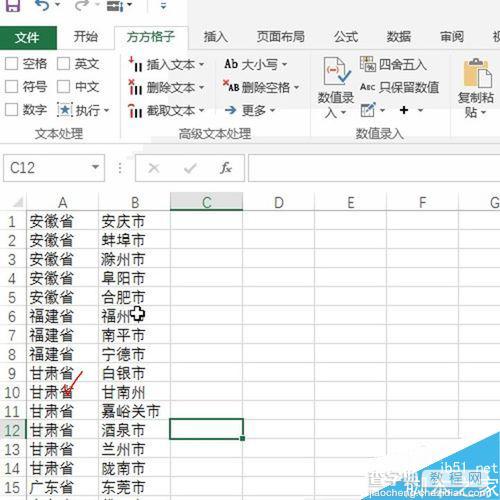Click the 更多 blue arrow icon
Image resolution: width=500 pixels, height=500 pixels.
[230, 110]
